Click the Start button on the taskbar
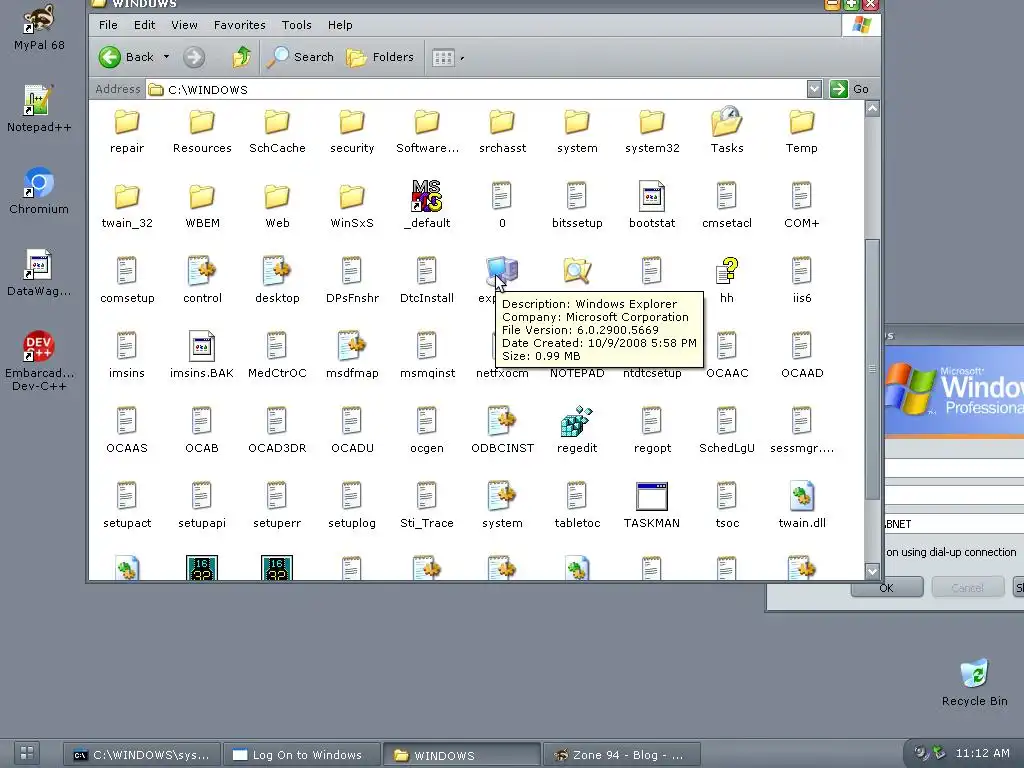Screen dimensions: 1024x768 click(x=27, y=752)
